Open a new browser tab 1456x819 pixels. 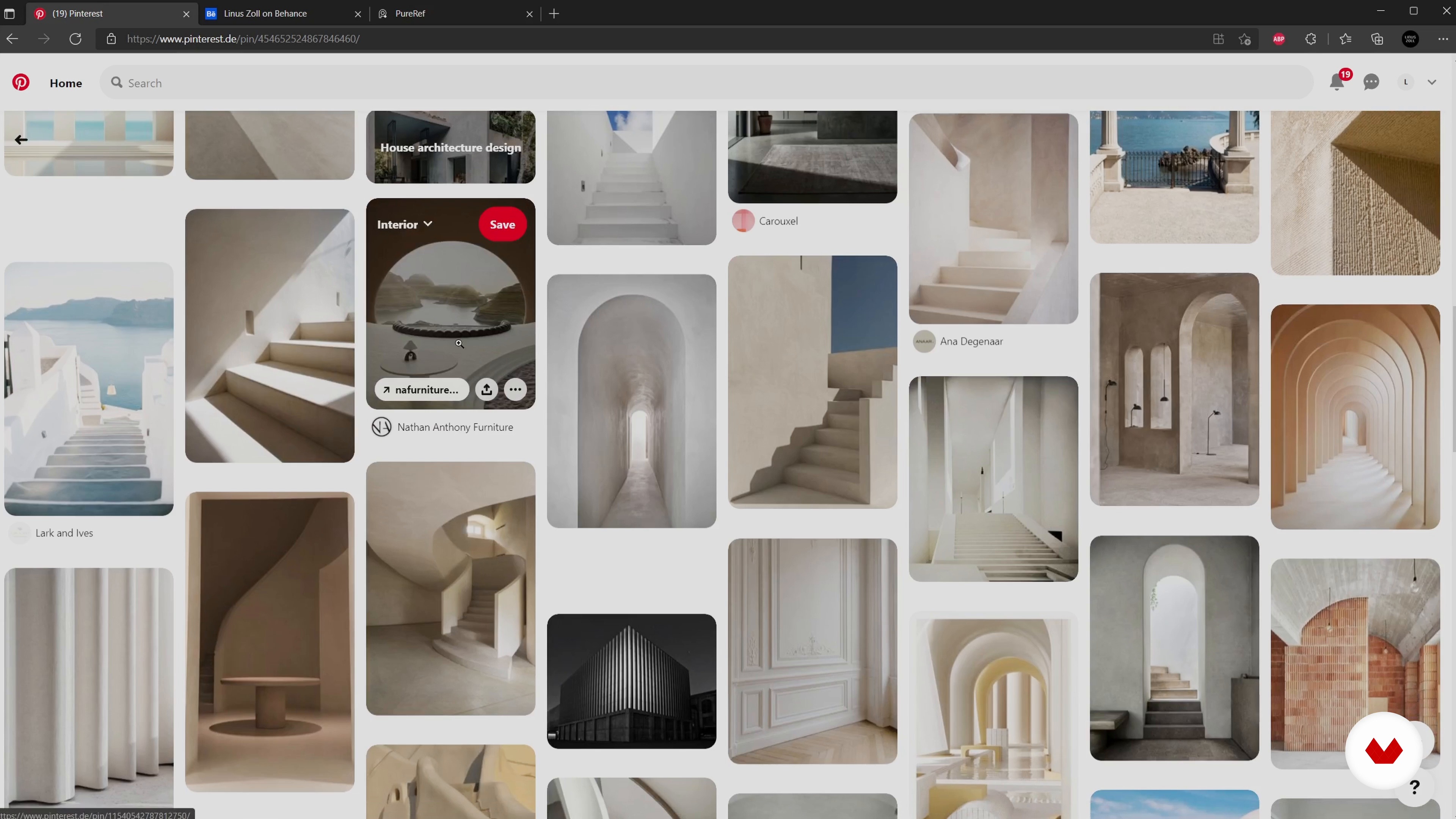554,14
